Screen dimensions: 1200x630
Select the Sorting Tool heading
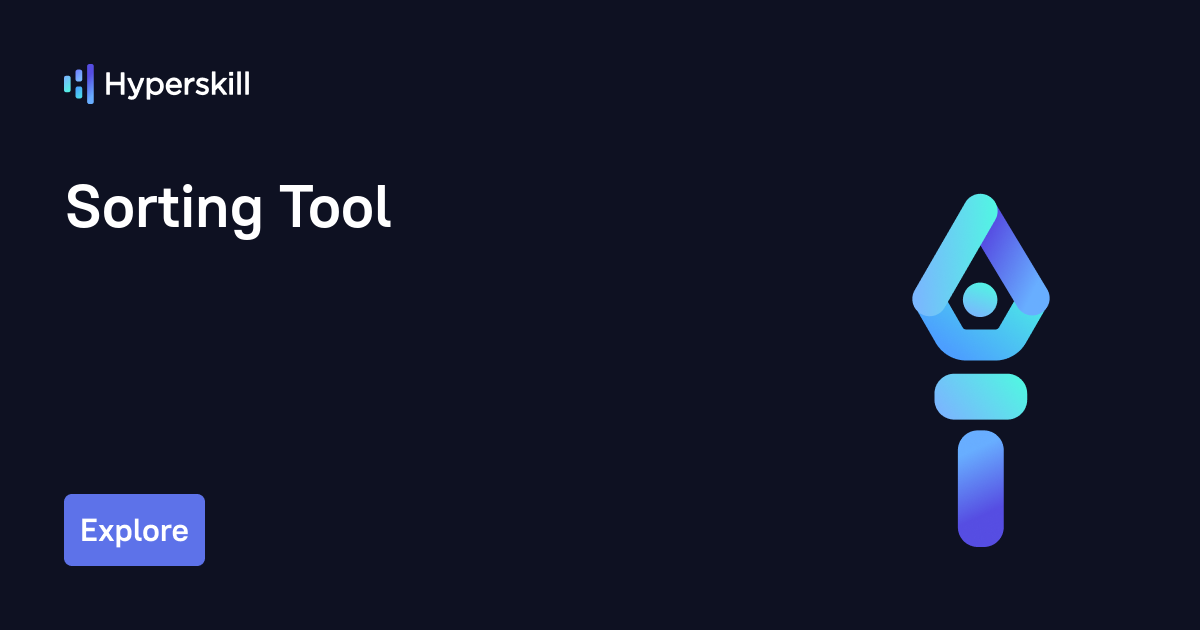[228, 209]
